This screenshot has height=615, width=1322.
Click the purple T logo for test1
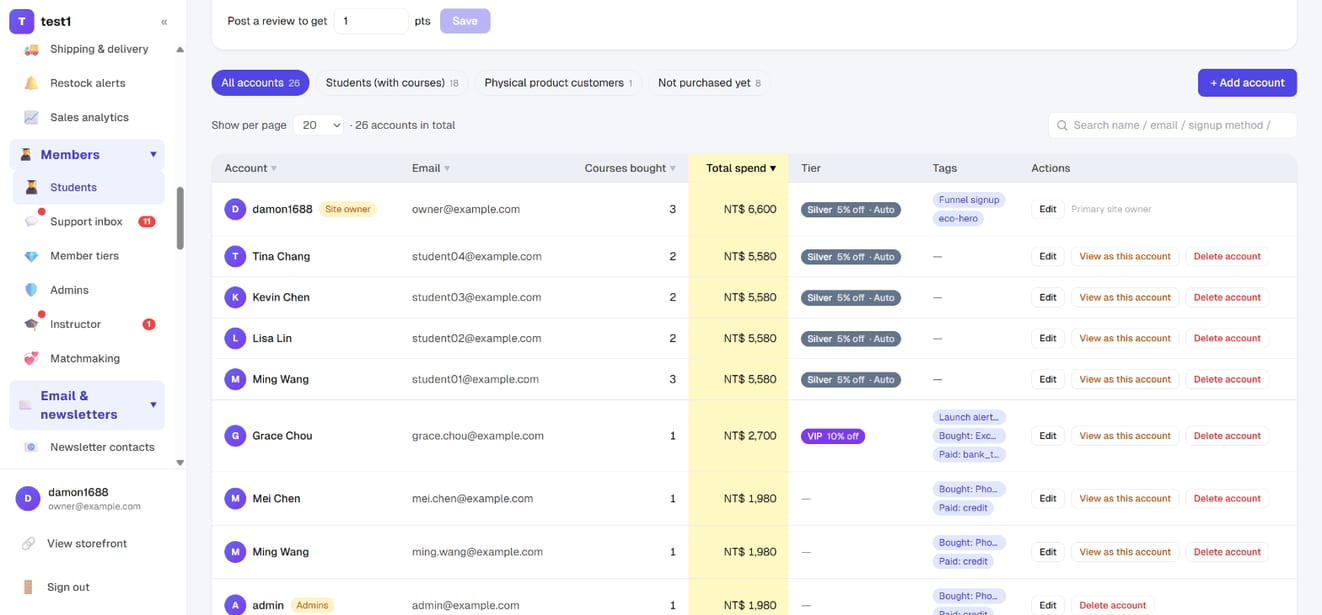tap(21, 21)
